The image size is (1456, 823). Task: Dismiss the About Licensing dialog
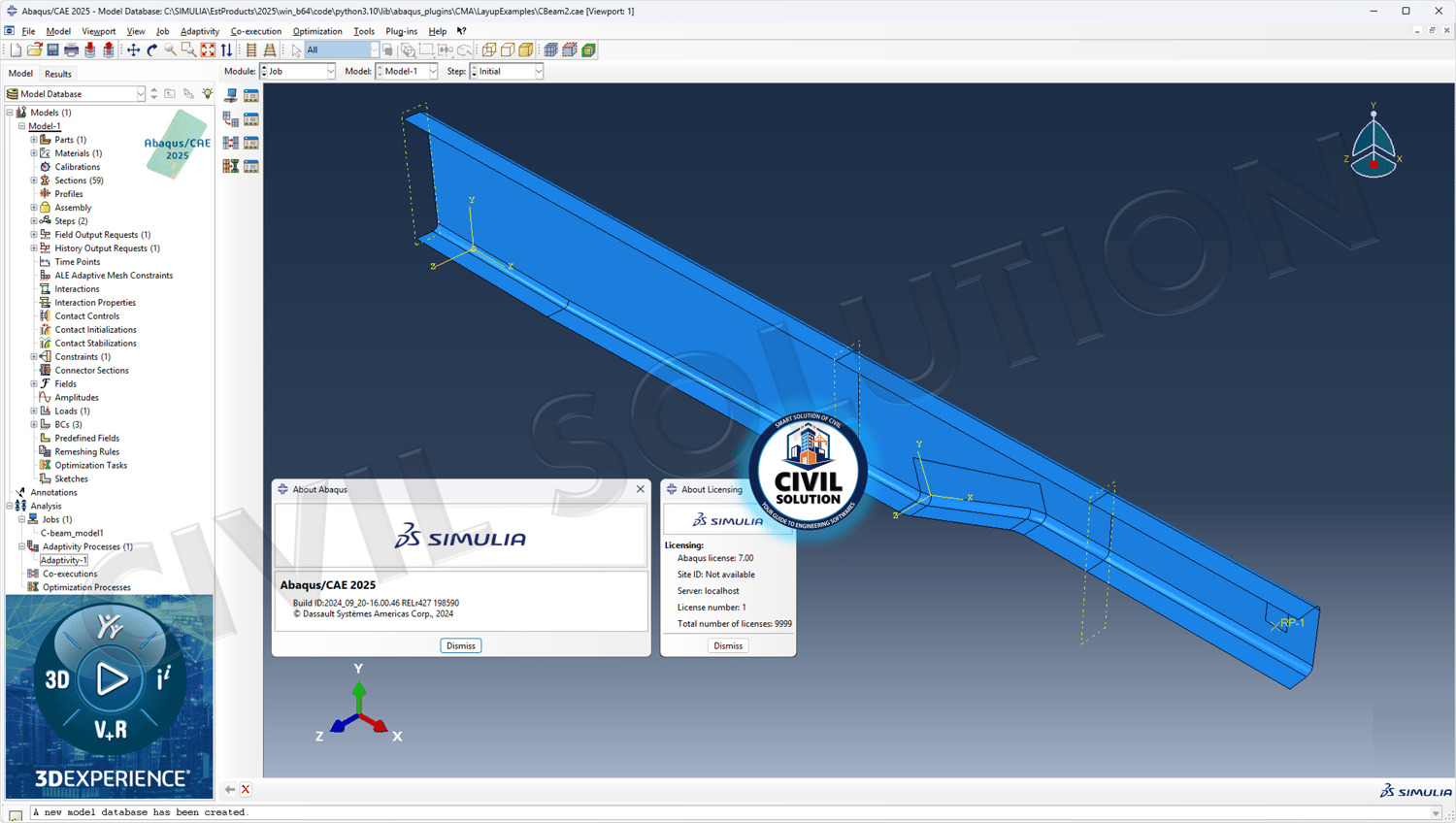[728, 646]
